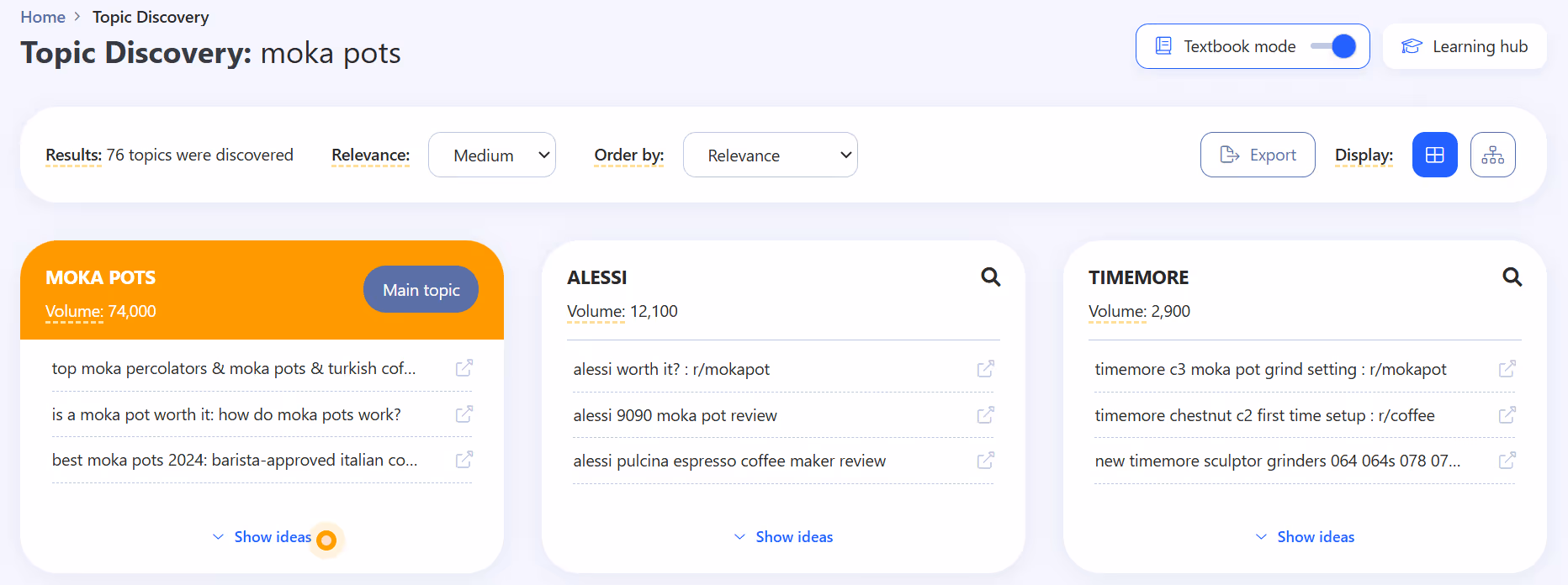Open external link for timemore c3 grind setting

(1507, 369)
